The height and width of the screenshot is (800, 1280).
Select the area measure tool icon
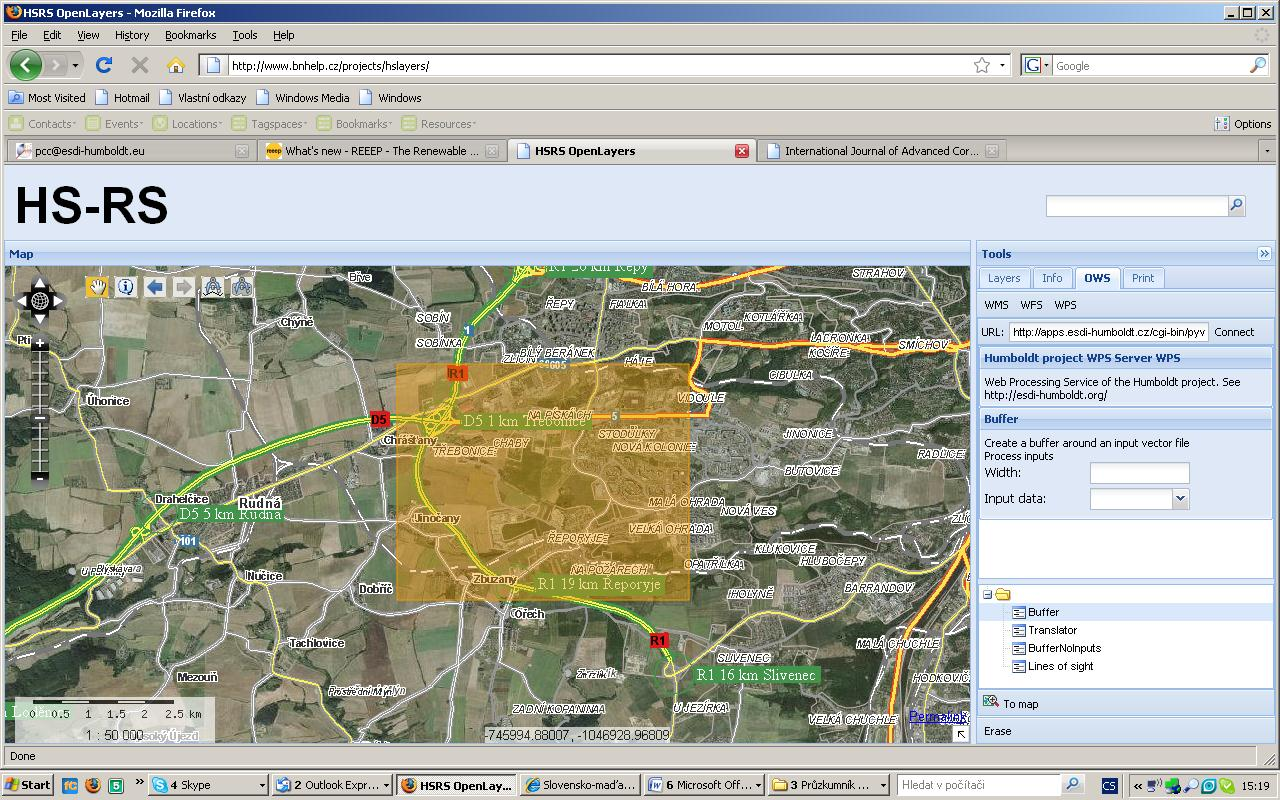click(x=241, y=287)
